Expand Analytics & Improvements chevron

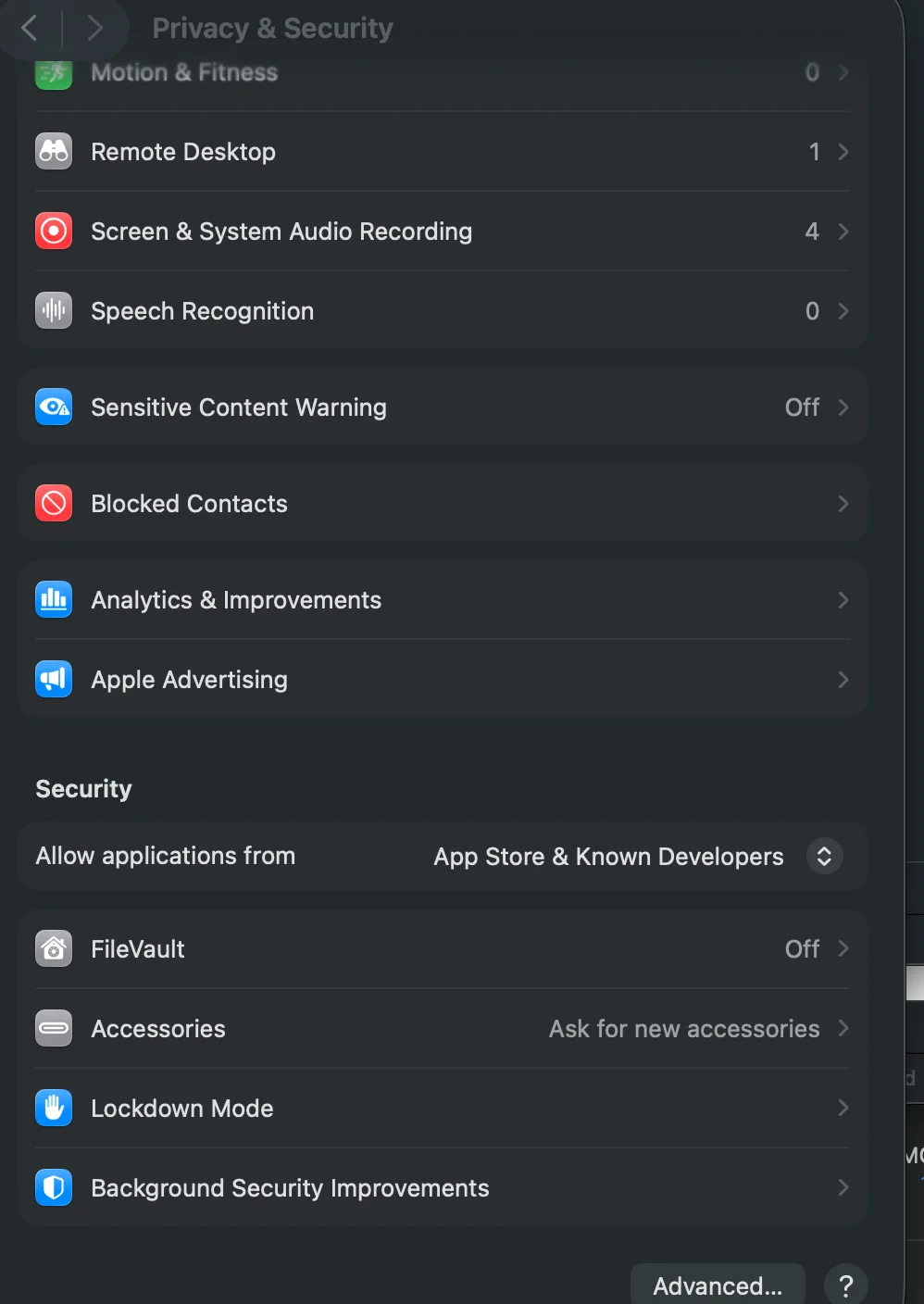pos(843,600)
